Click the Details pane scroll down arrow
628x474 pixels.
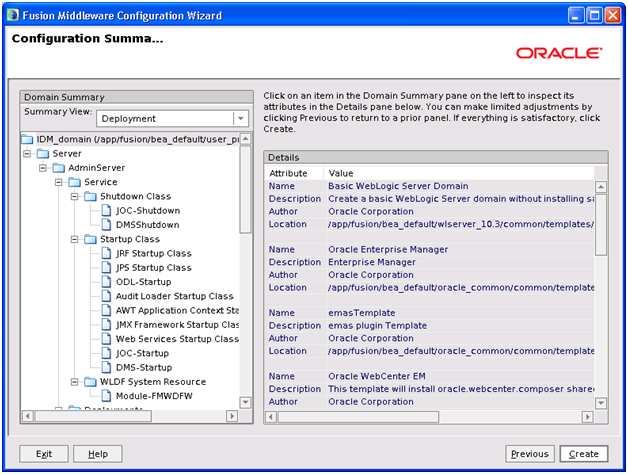click(601, 403)
